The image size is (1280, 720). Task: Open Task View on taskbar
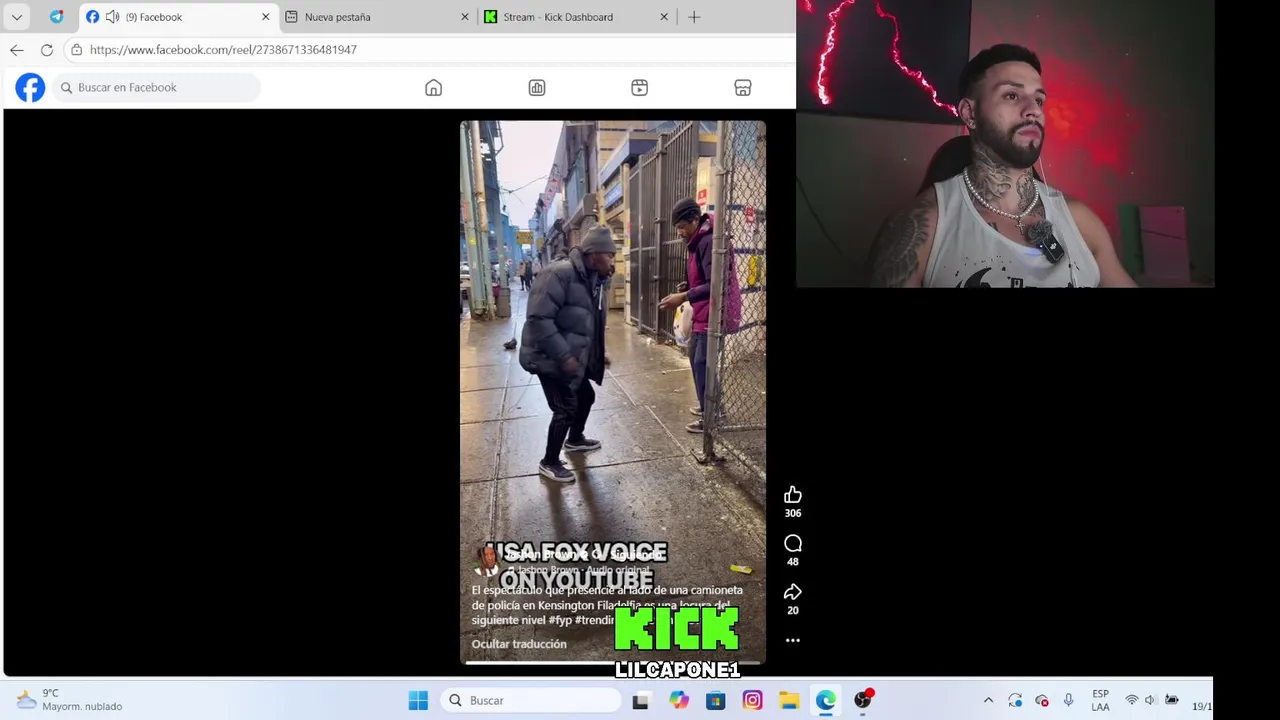pos(641,700)
